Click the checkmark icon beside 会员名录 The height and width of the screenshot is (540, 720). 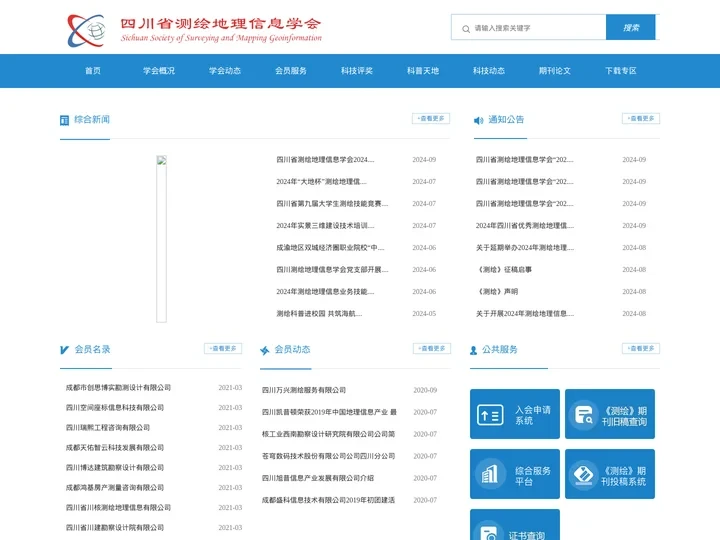point(64,350)
